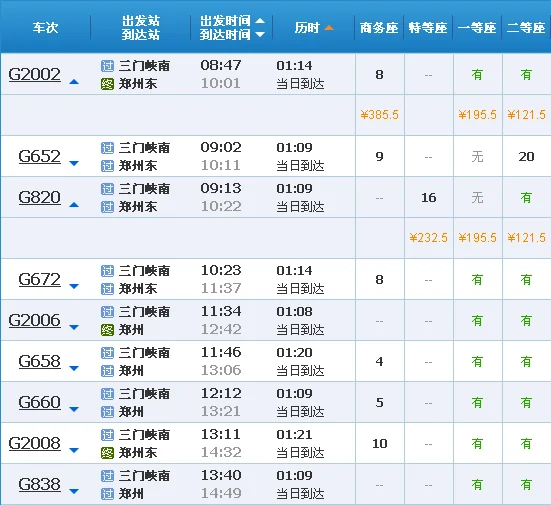Select departure time 08:47 of G2002
Screen dimensions: 551x505
(x=221, y=65)
